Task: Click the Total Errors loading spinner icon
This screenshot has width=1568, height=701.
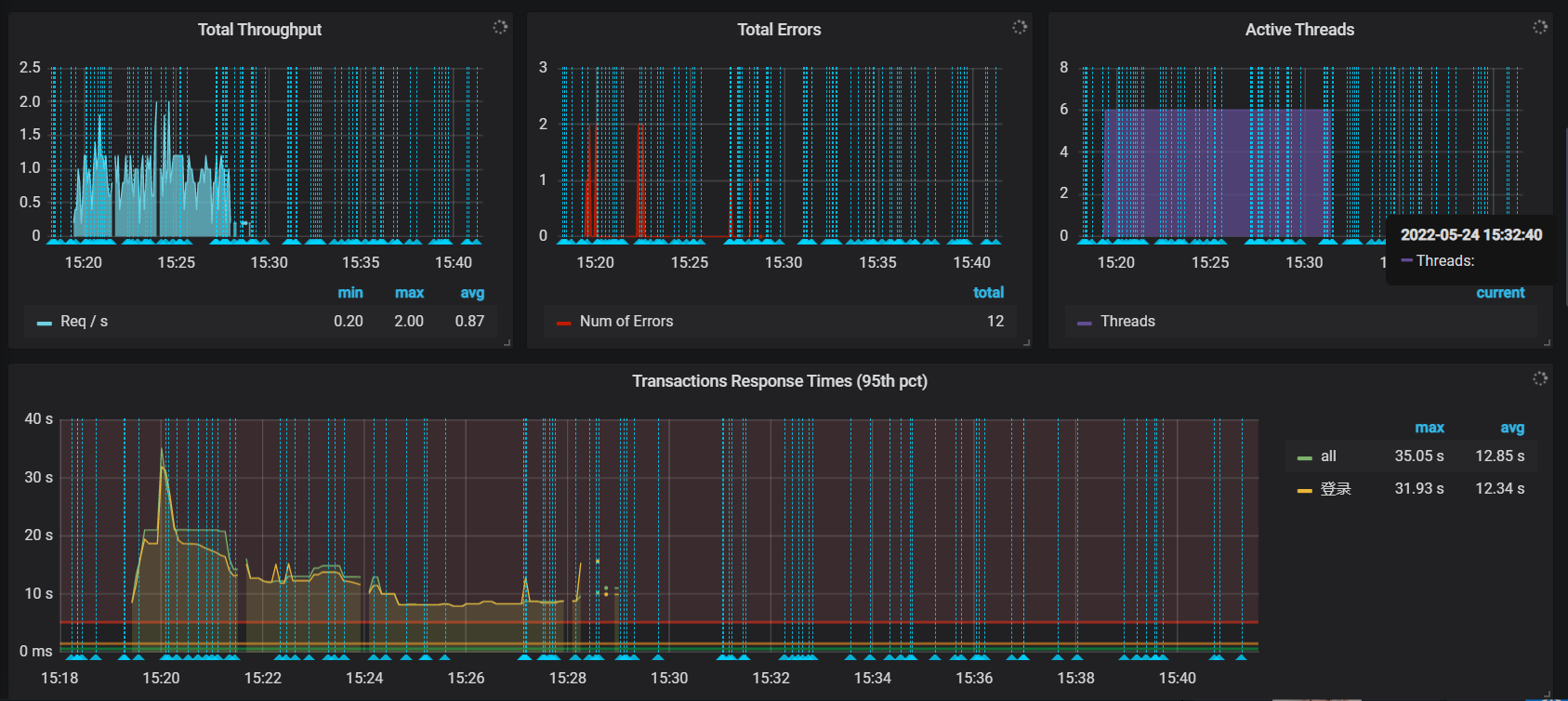Action: tap(1020, 27)
